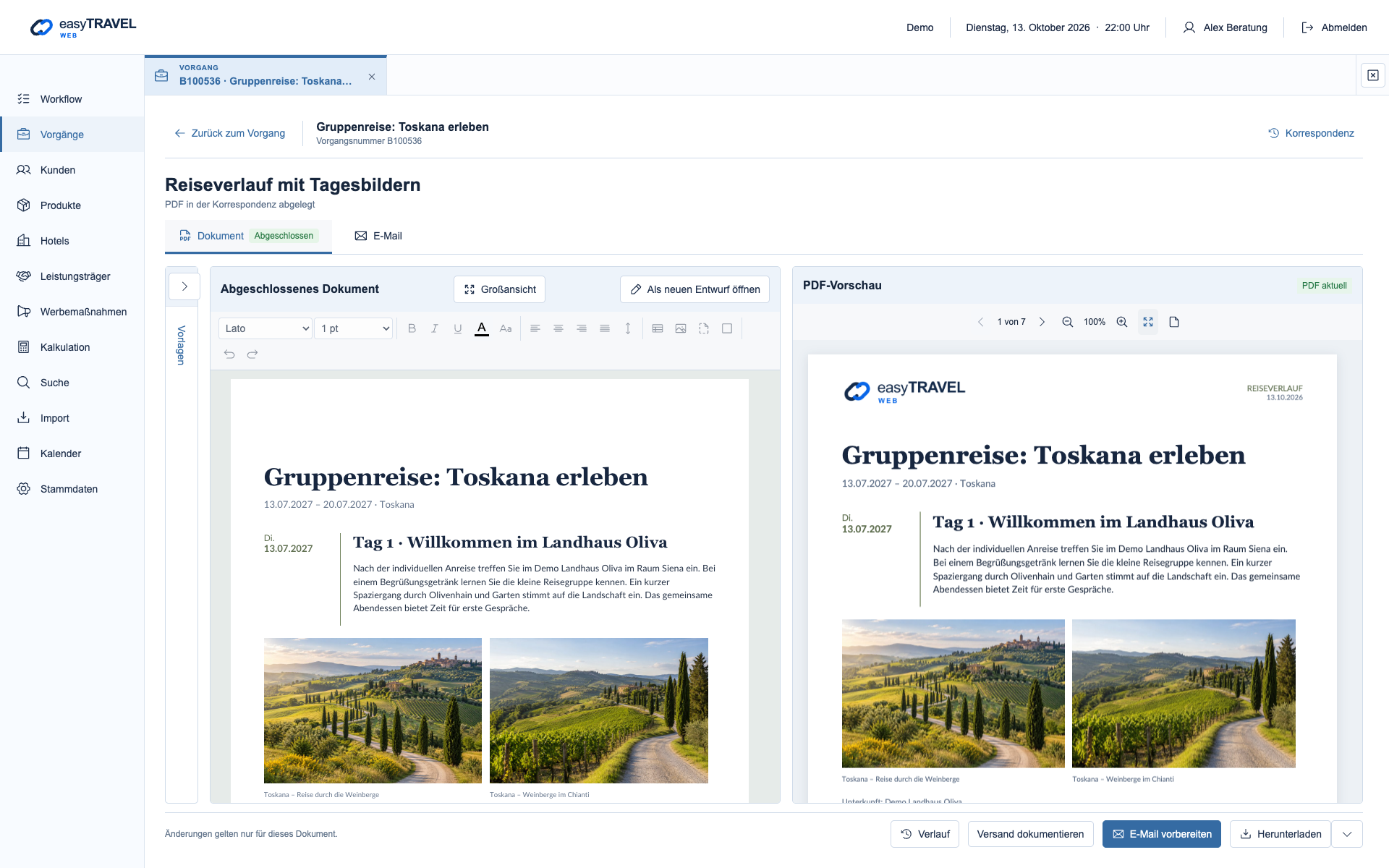Fit PDF preview to width
The image size is (1389, 868).
coord(1148,322)
